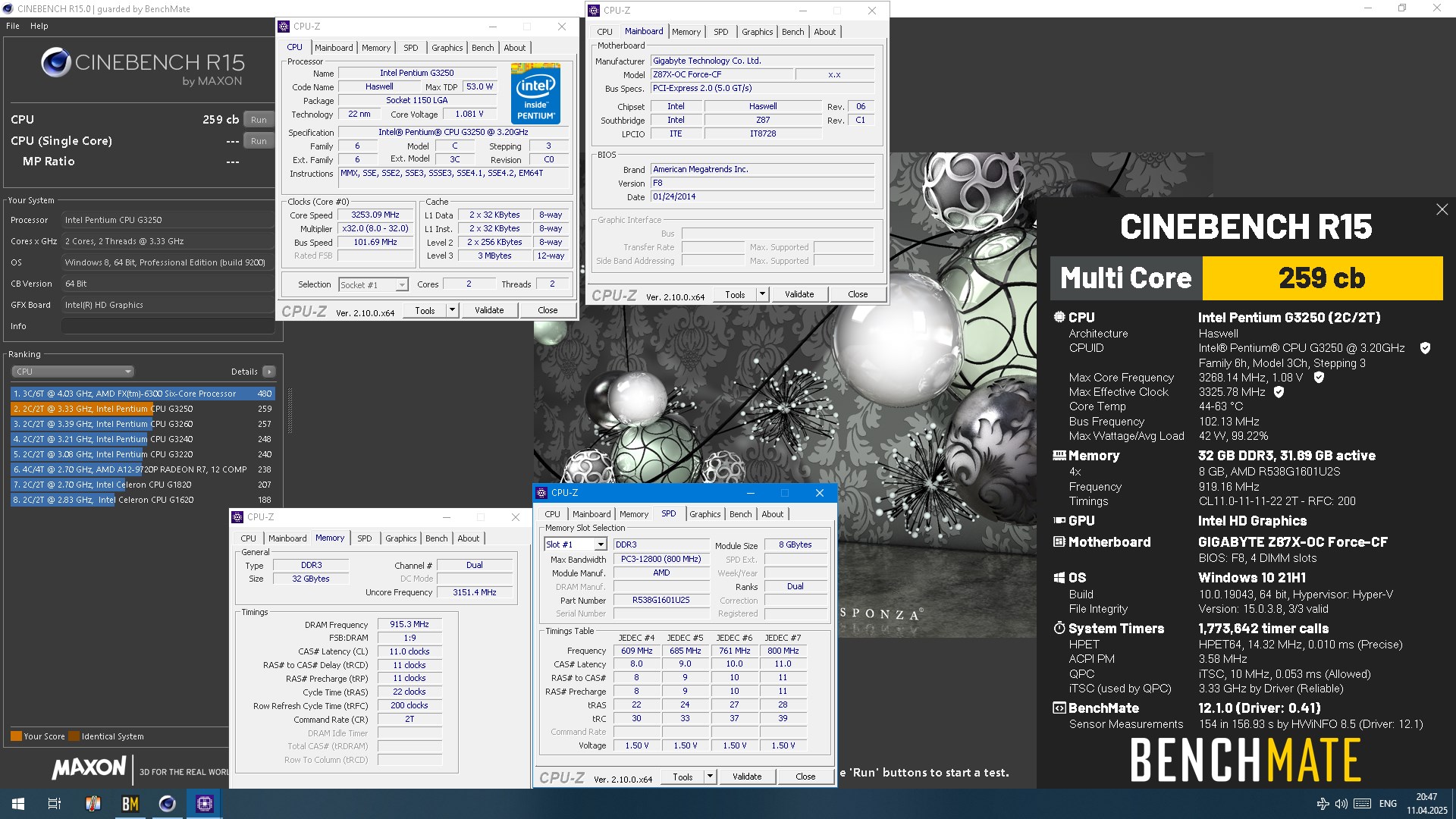Click the network tray icon
Viewport: 1456px width, 819px height.
click(x=1323, y=804)
